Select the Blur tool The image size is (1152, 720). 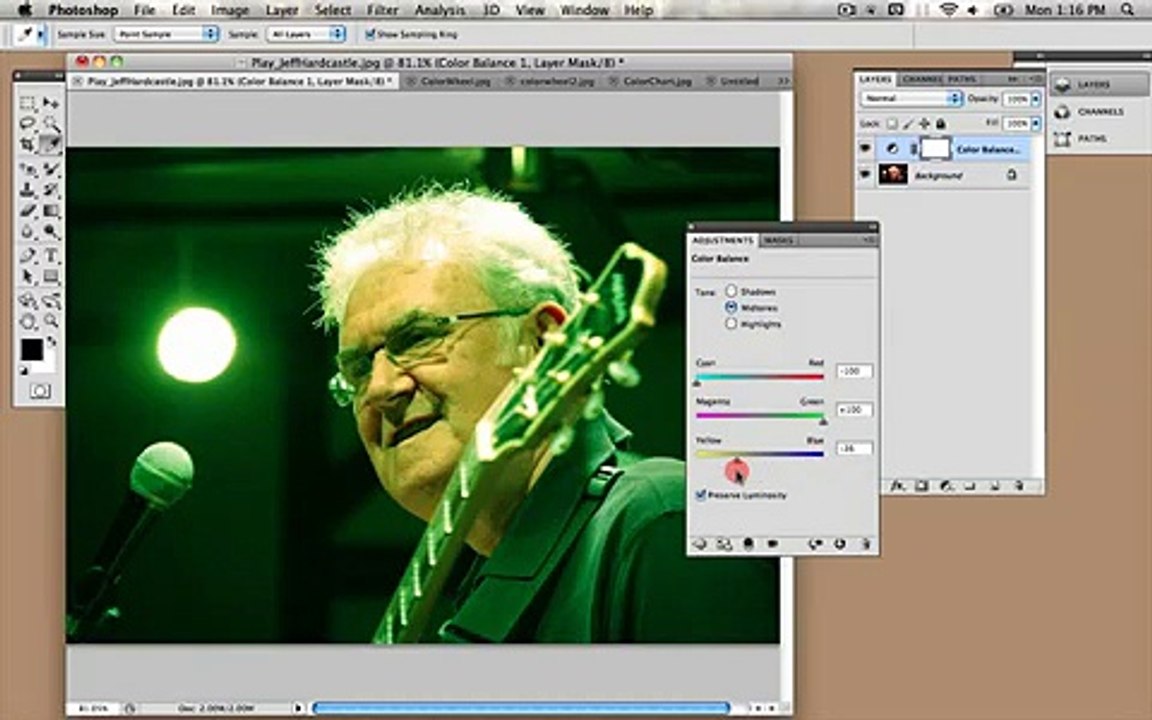click(x=28, y=232)
